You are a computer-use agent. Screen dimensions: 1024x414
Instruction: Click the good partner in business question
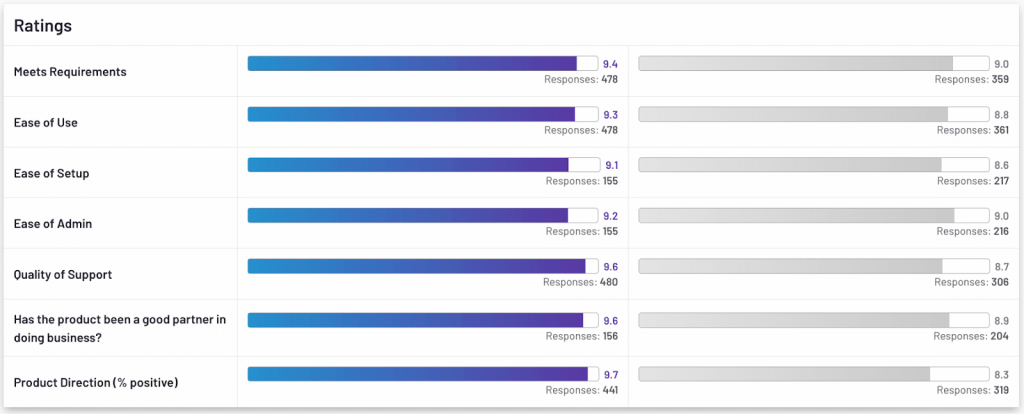[x=120, y=328]
